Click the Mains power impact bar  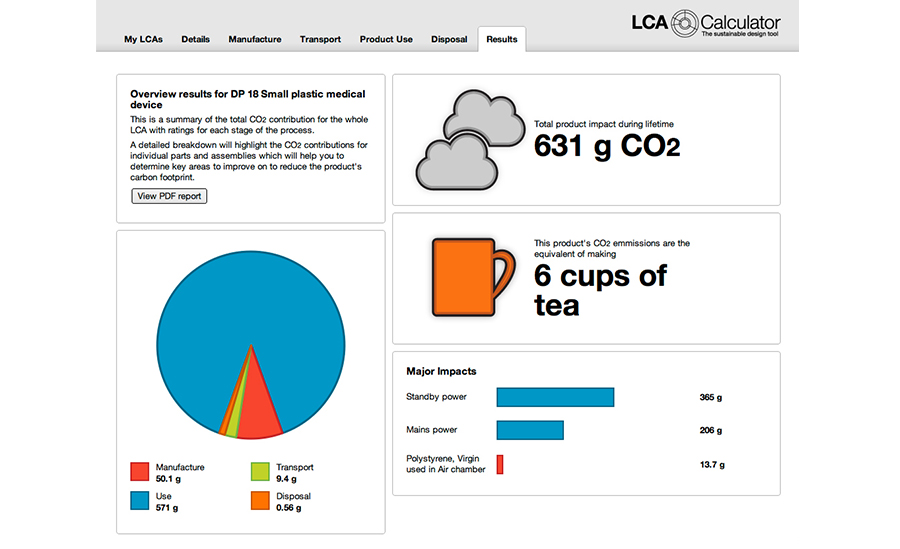(x=530, y=430)
